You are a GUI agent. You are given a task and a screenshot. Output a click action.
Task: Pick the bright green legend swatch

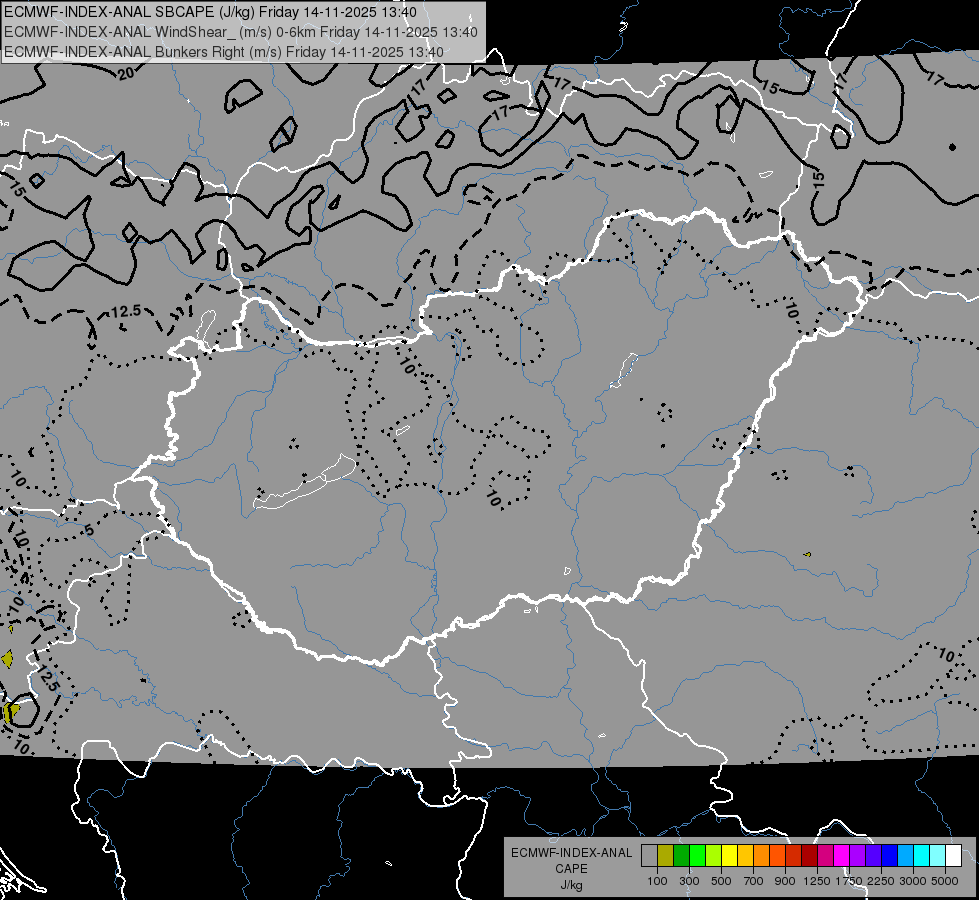(x=697, y=855)
